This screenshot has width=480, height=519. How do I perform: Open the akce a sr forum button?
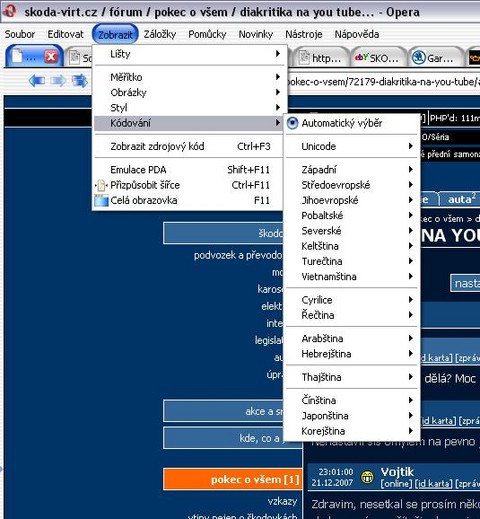click(x=223, y=411)
